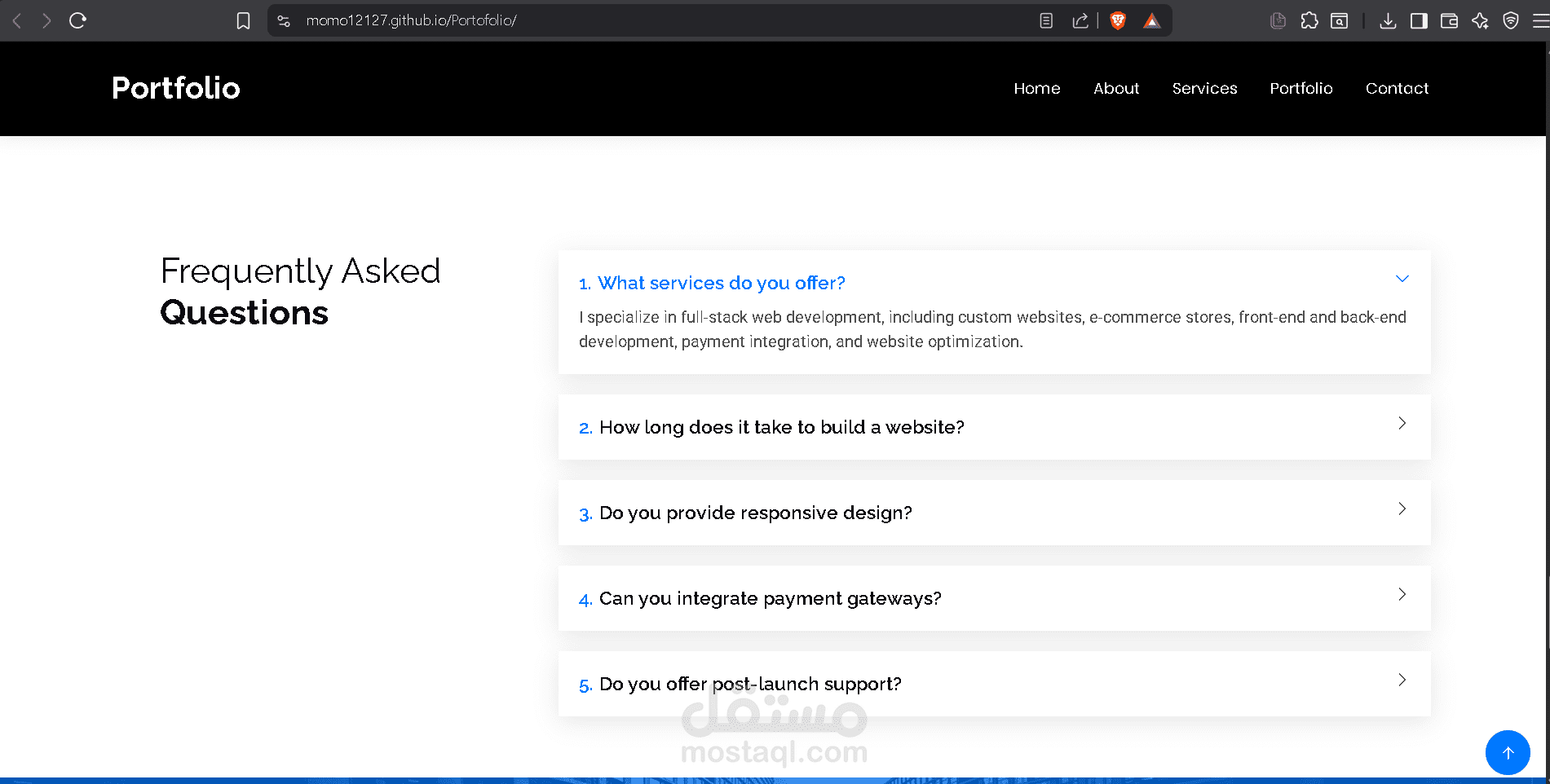Image resolution: width=1550 pixels, height=784 pixels.
Task: Bookmark this page using the bookmark icon
Action: [243, 20]
